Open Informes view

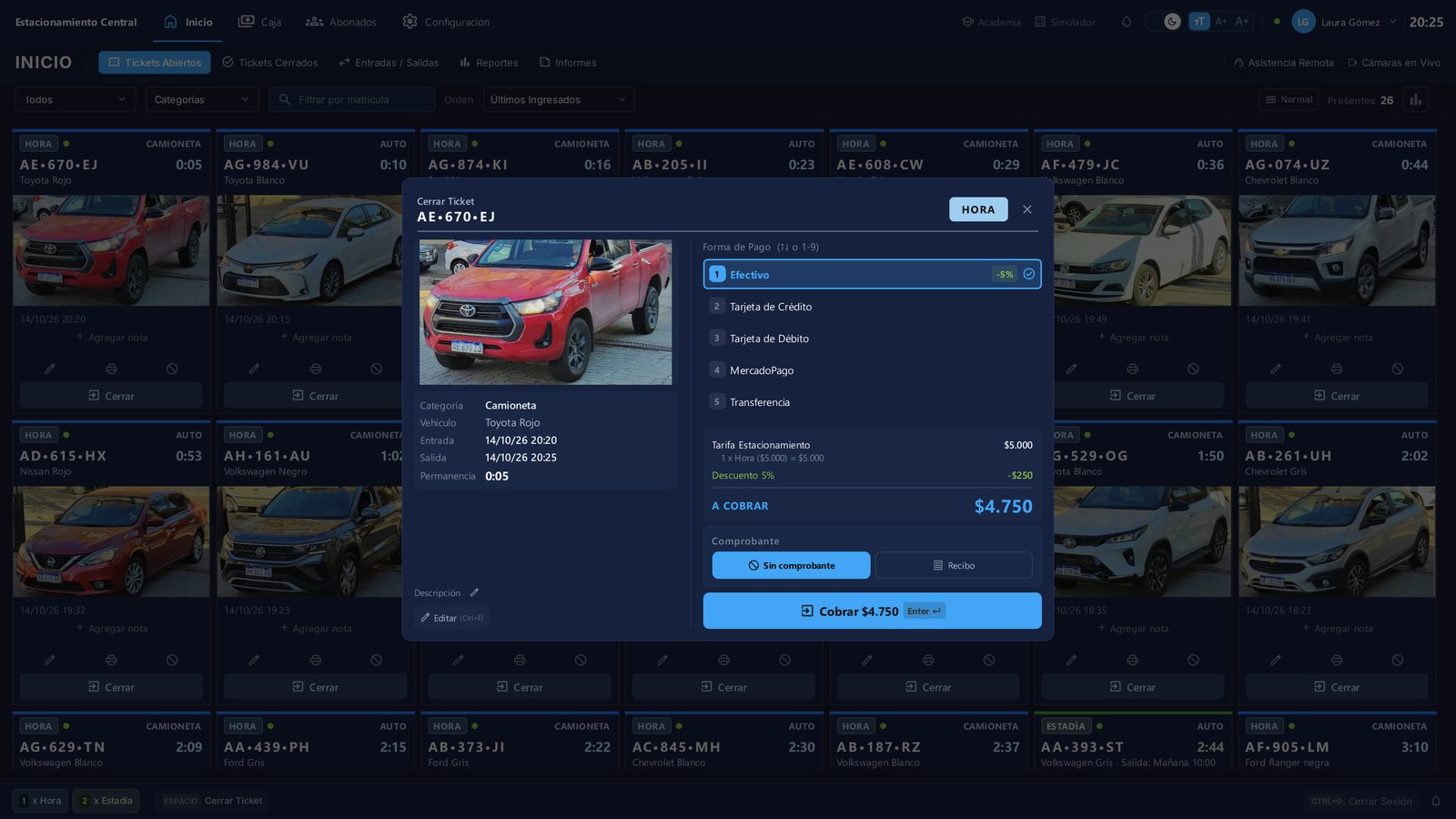(568, 63)
